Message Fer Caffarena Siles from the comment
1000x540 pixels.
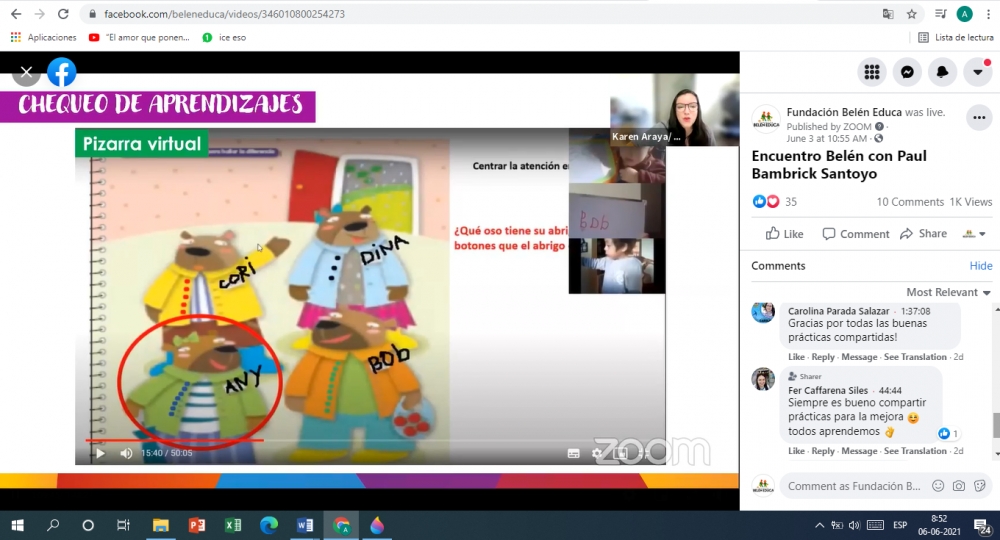pos(859,451)
